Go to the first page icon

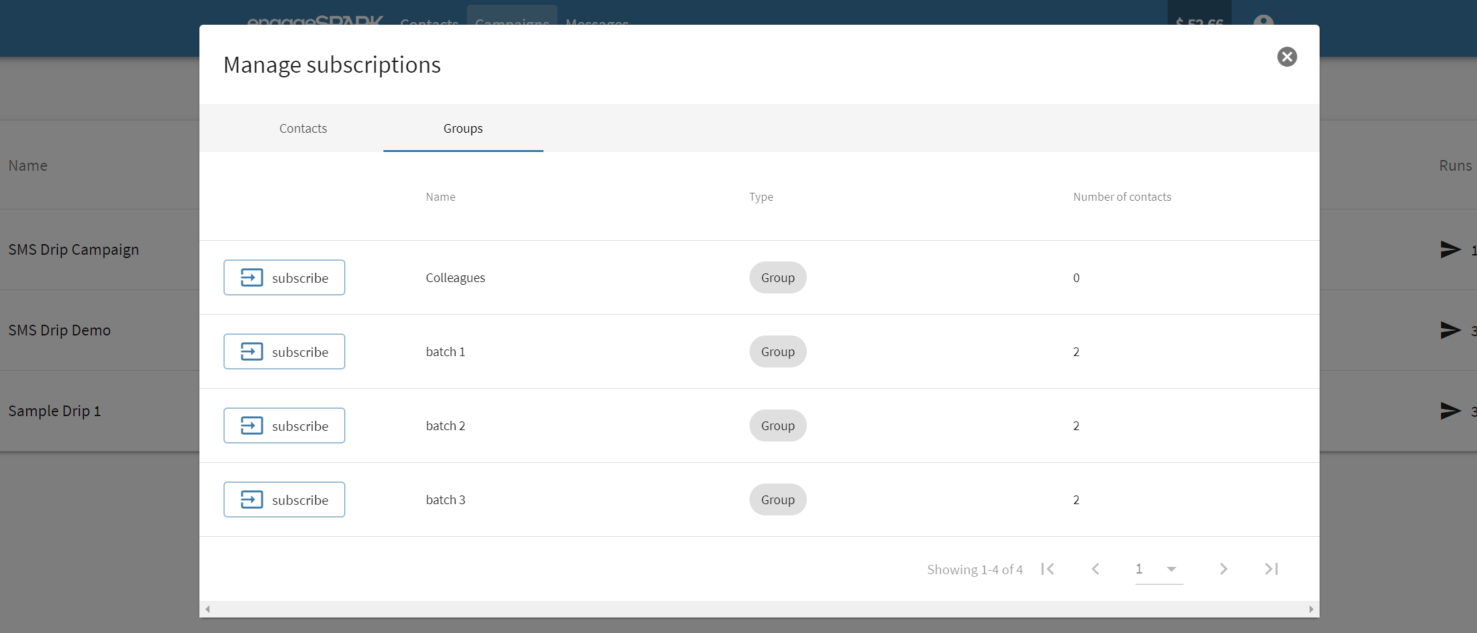click(1047, 569)
